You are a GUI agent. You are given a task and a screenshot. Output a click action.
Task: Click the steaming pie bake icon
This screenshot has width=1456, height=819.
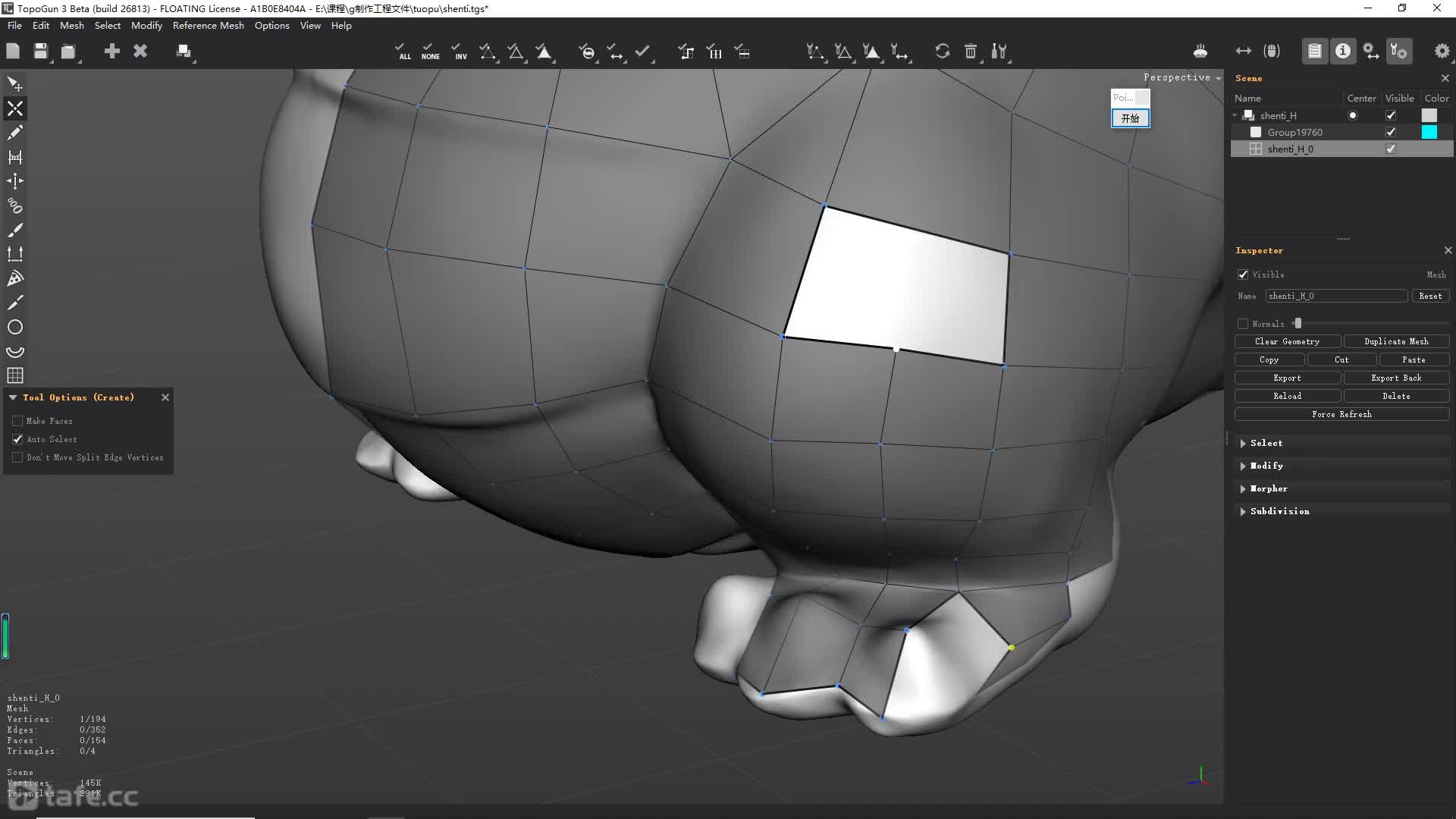(1200, 51)
